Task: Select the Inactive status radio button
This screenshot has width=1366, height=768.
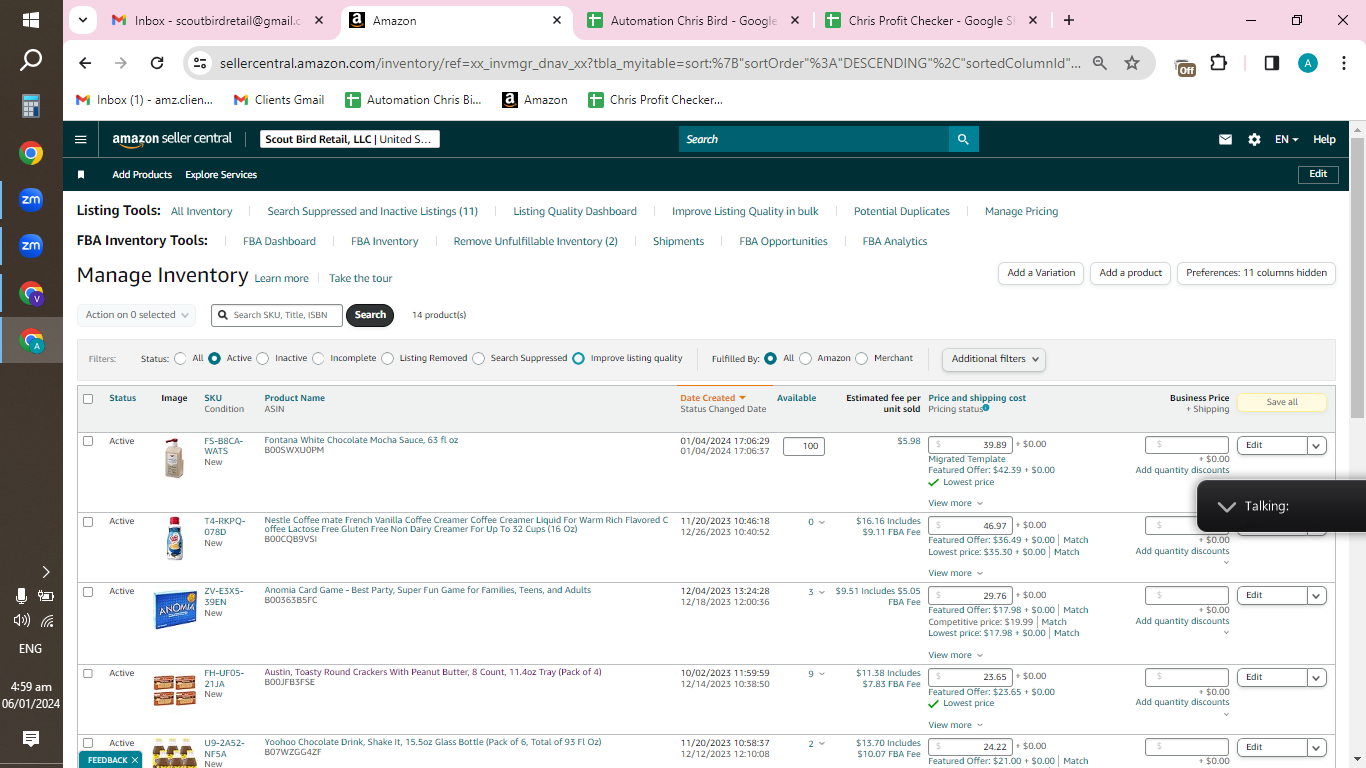Action: point(262,358)
